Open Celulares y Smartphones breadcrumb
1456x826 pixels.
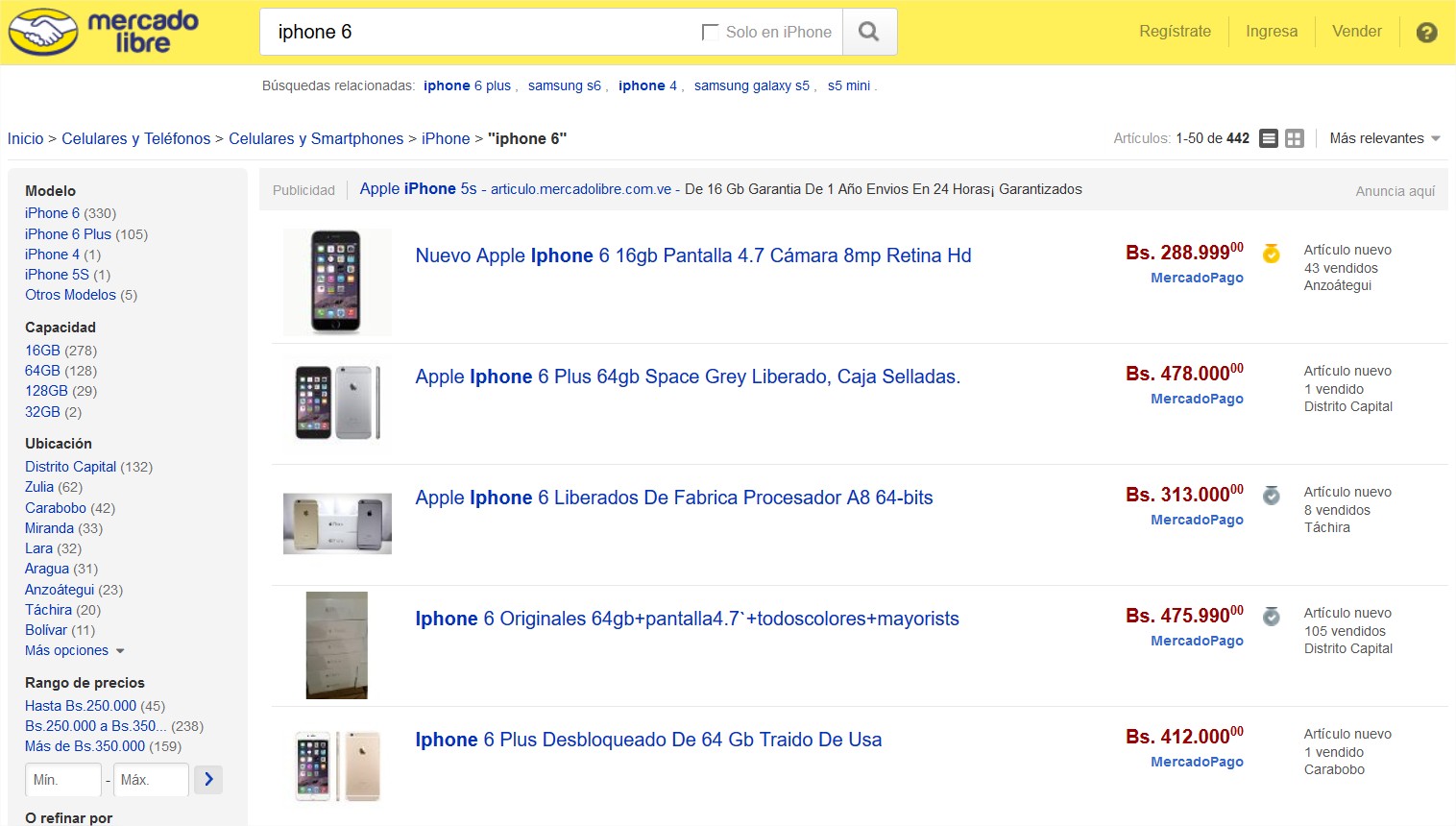click(316, 138)
